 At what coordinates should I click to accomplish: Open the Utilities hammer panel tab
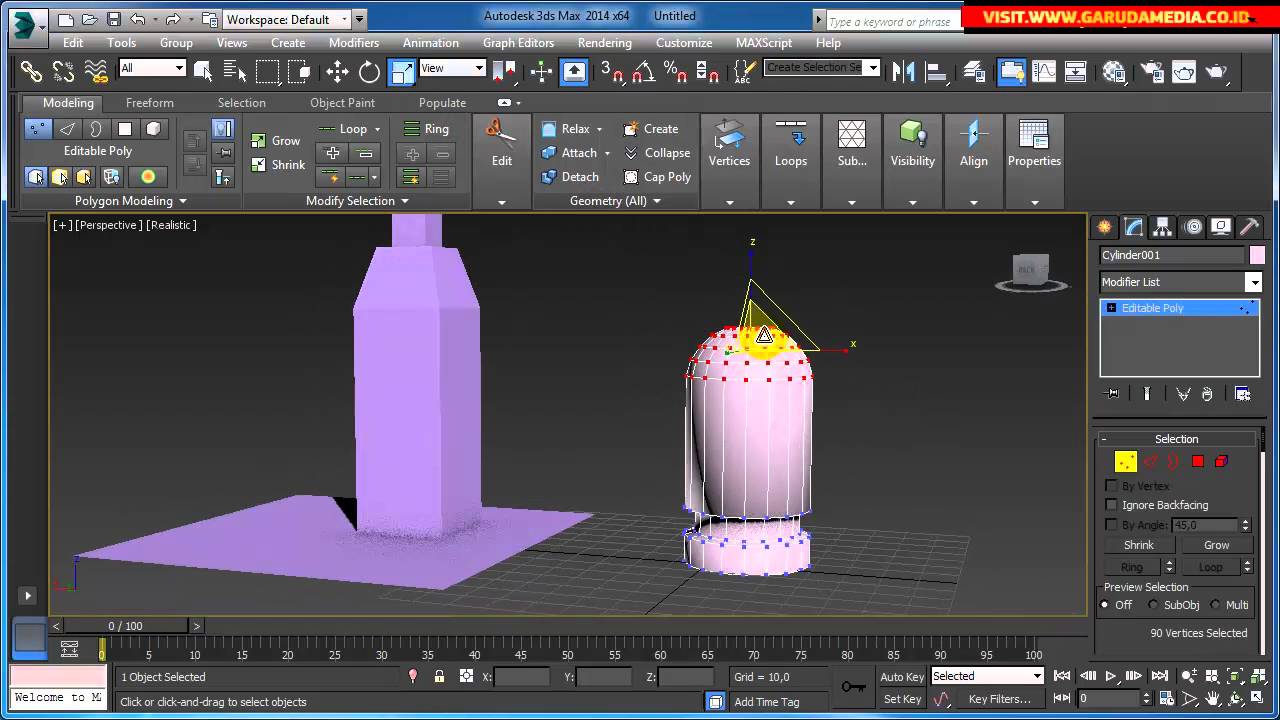tap(1249, 227)
